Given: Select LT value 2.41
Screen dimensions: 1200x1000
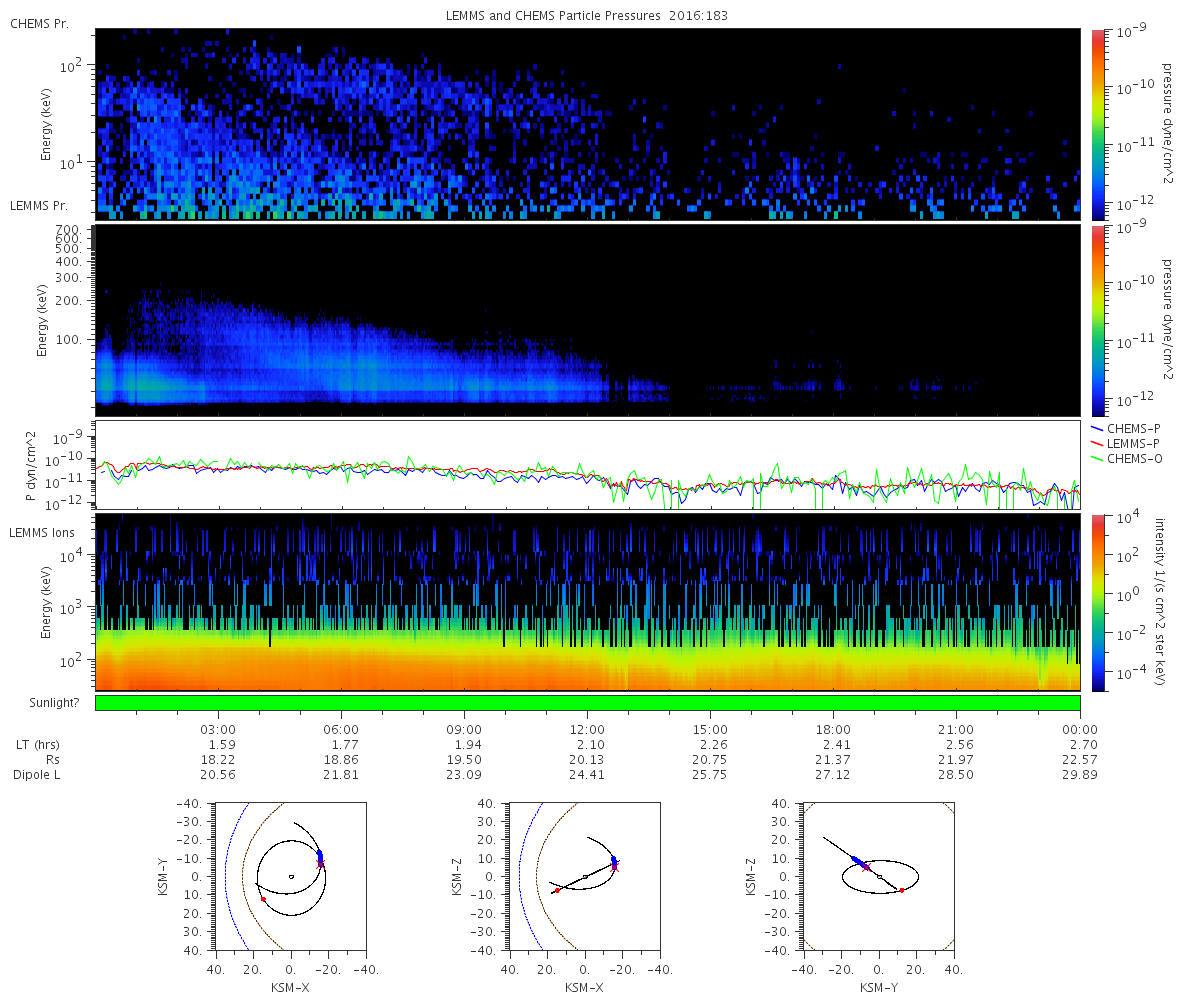Looking at the screenshot, I should click(836, 744).
